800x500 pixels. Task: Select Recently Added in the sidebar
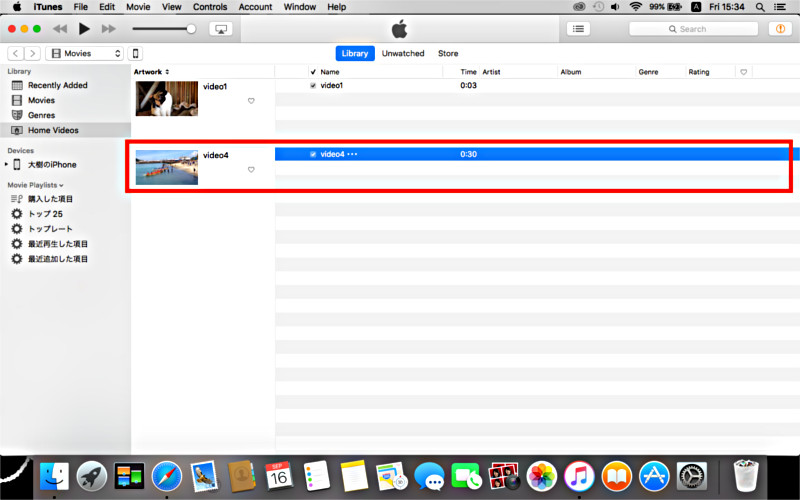(57, 85)
